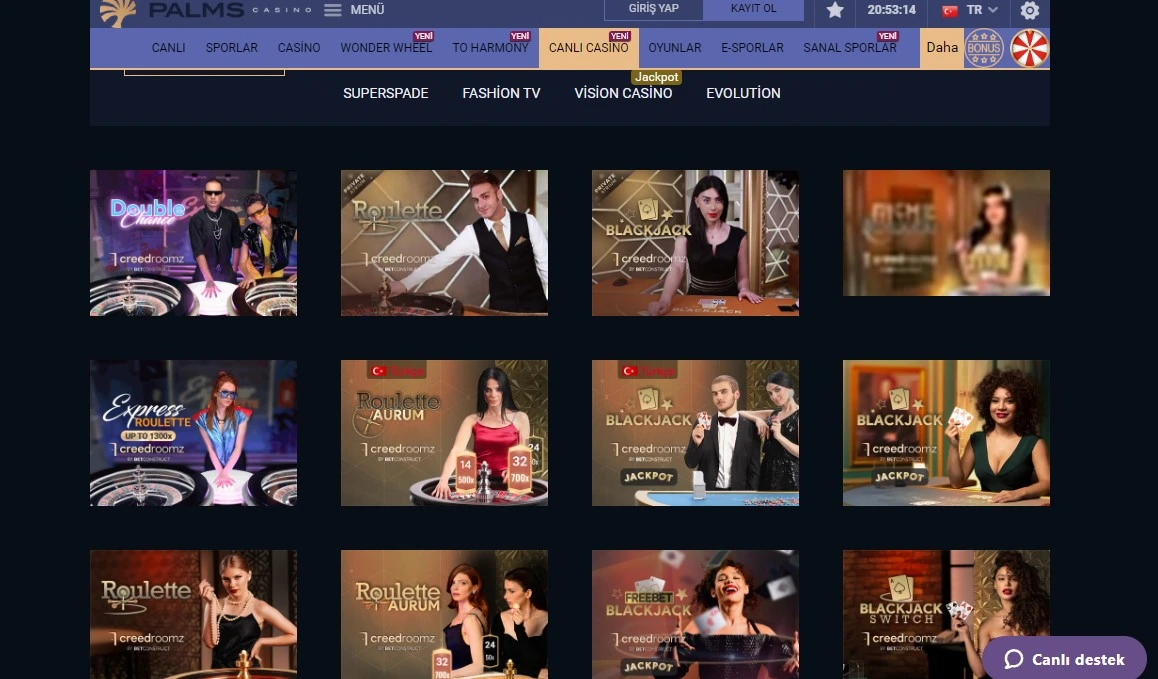Open the Private Roulette male dealer game
1158x679 pixels.
coord(445,243)
